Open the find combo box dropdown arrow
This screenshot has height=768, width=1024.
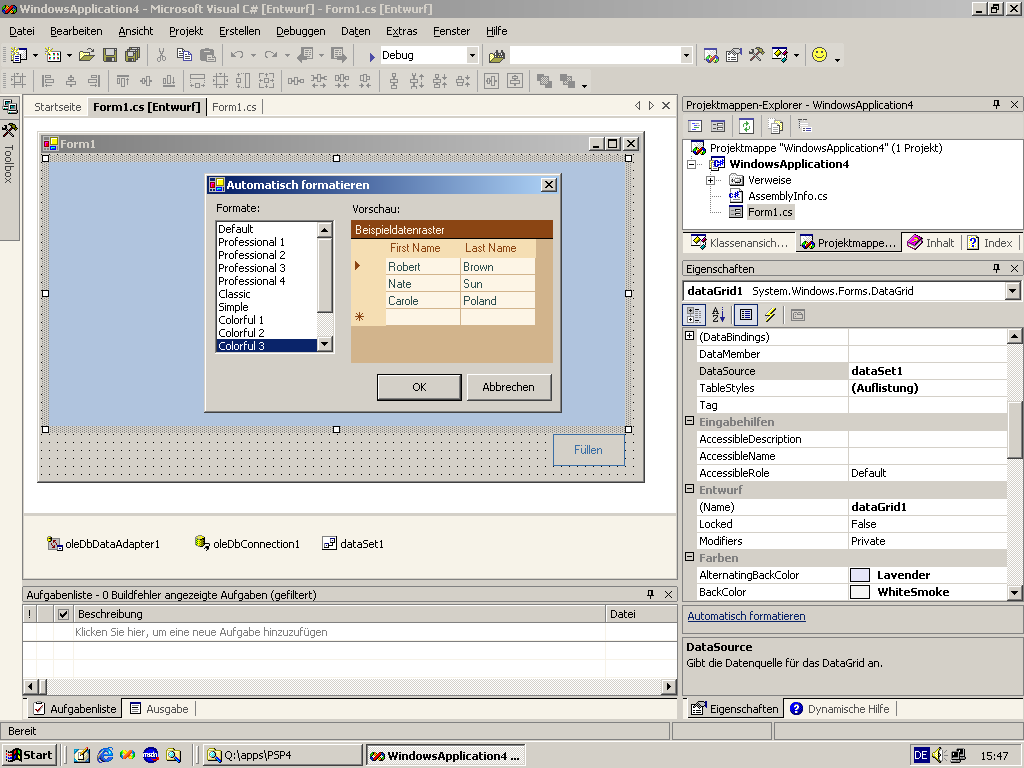[686, 56]
